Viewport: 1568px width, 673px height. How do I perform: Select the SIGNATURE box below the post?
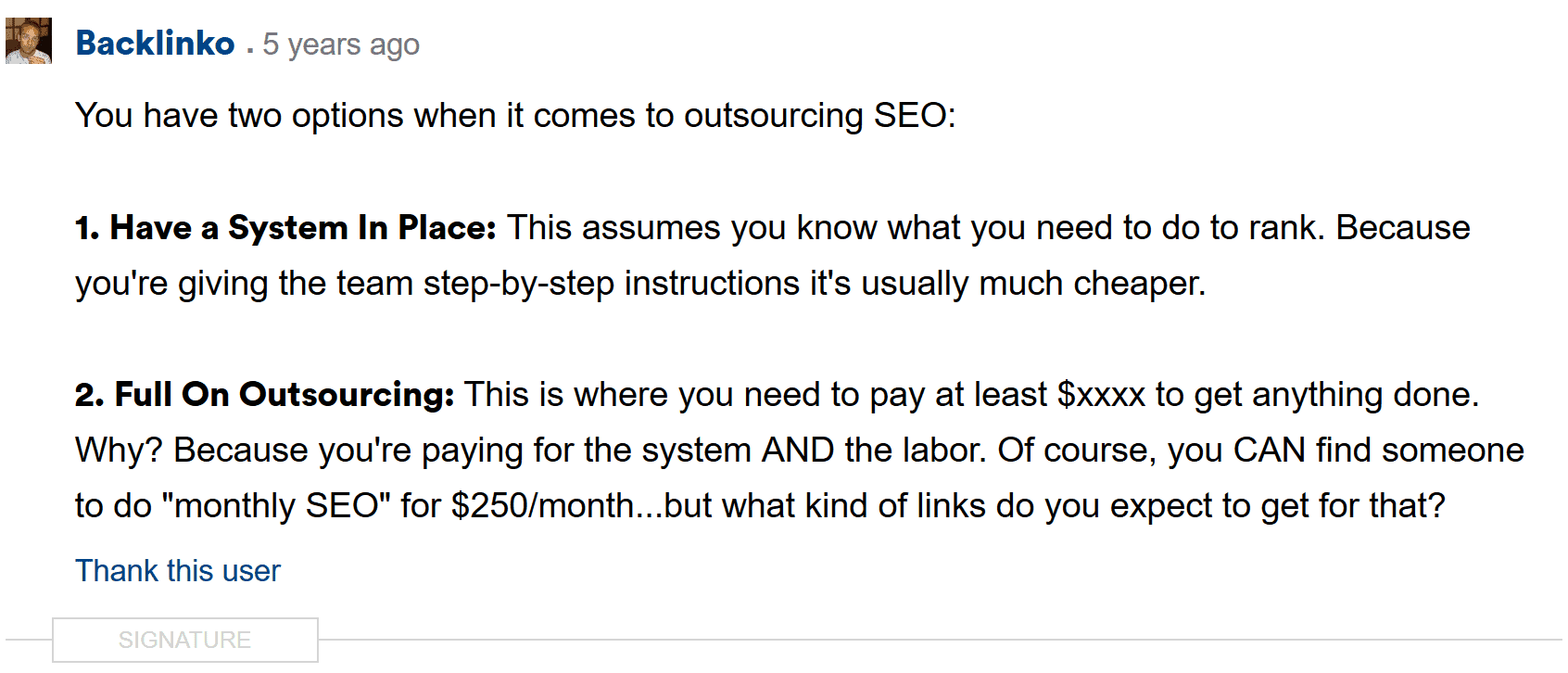[185, 640]
